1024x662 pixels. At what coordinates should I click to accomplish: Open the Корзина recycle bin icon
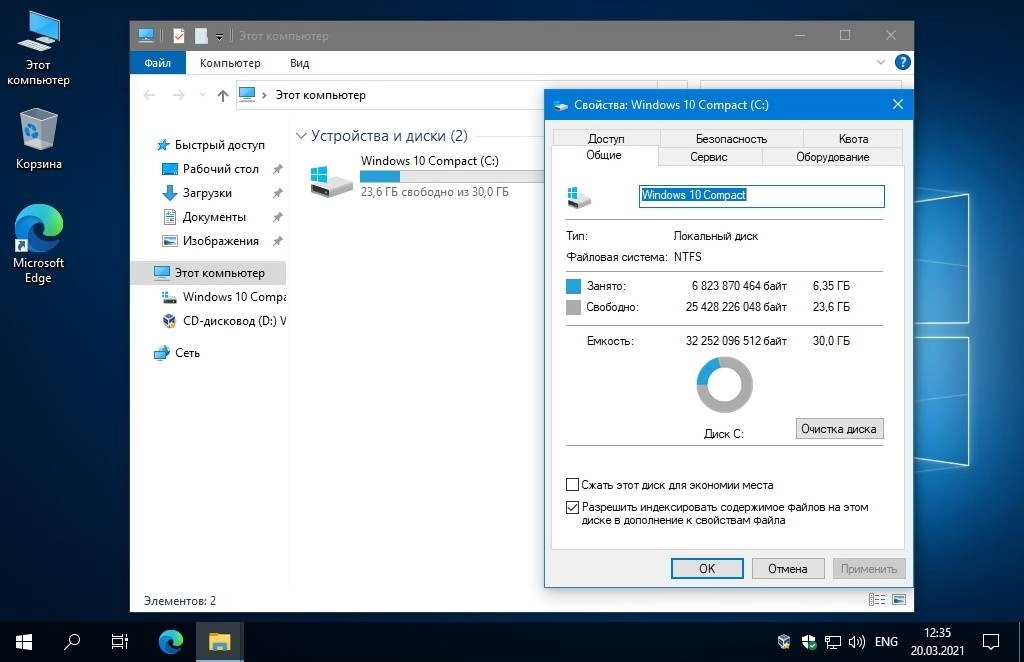38,139
